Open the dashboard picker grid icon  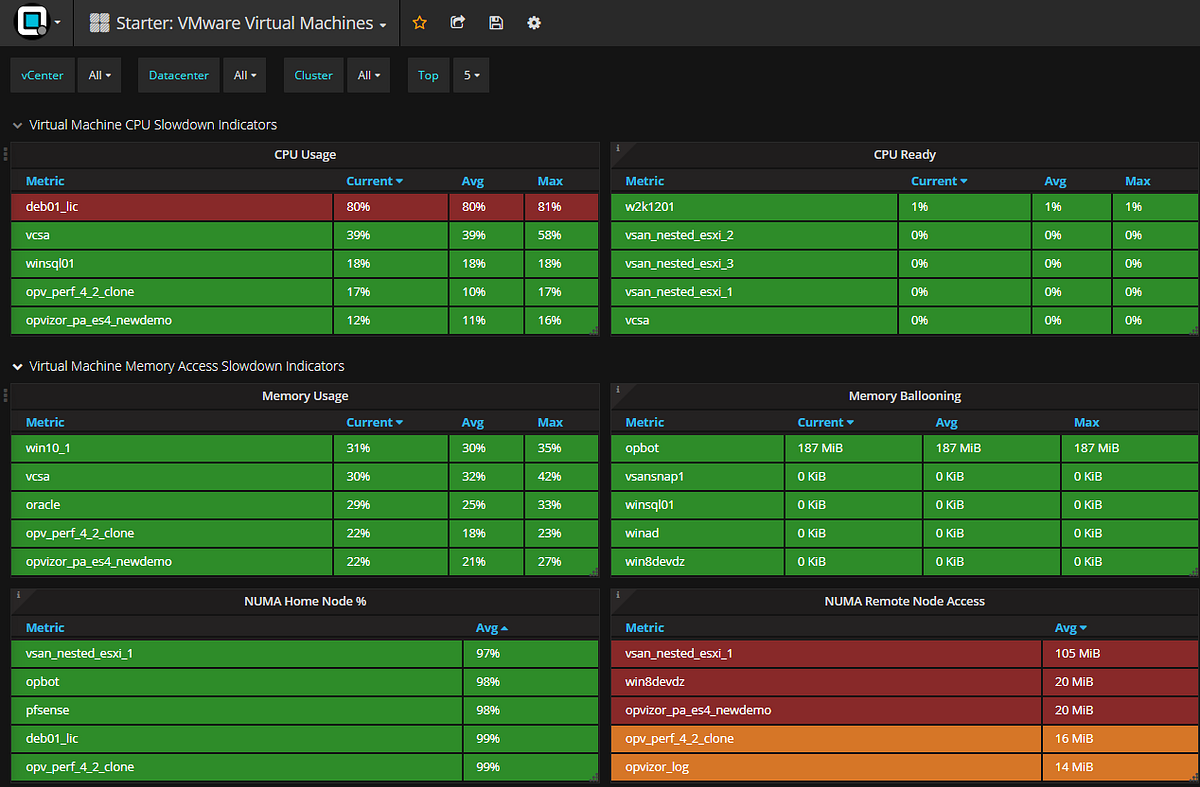tap(97, 22)
